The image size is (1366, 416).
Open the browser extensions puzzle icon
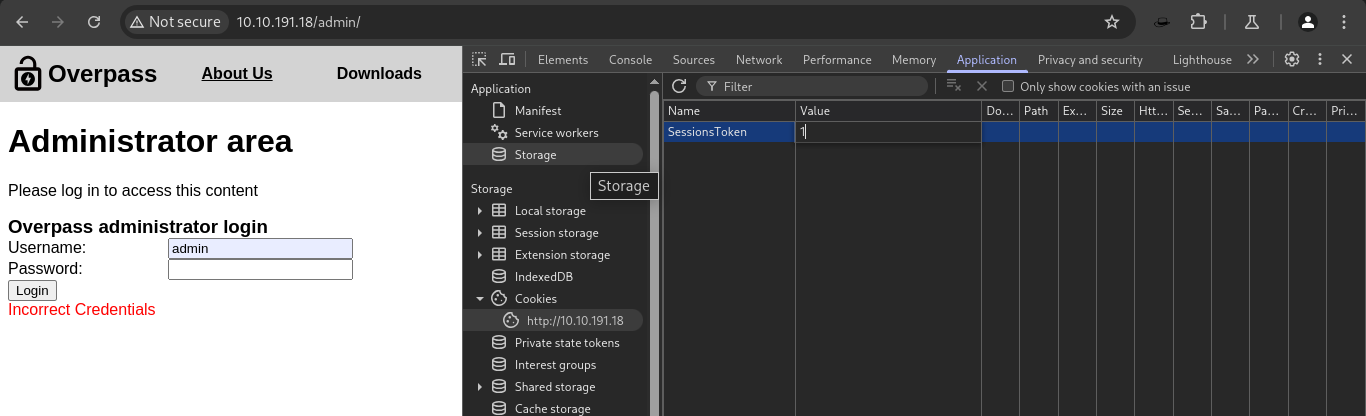tap(1198, 22)
